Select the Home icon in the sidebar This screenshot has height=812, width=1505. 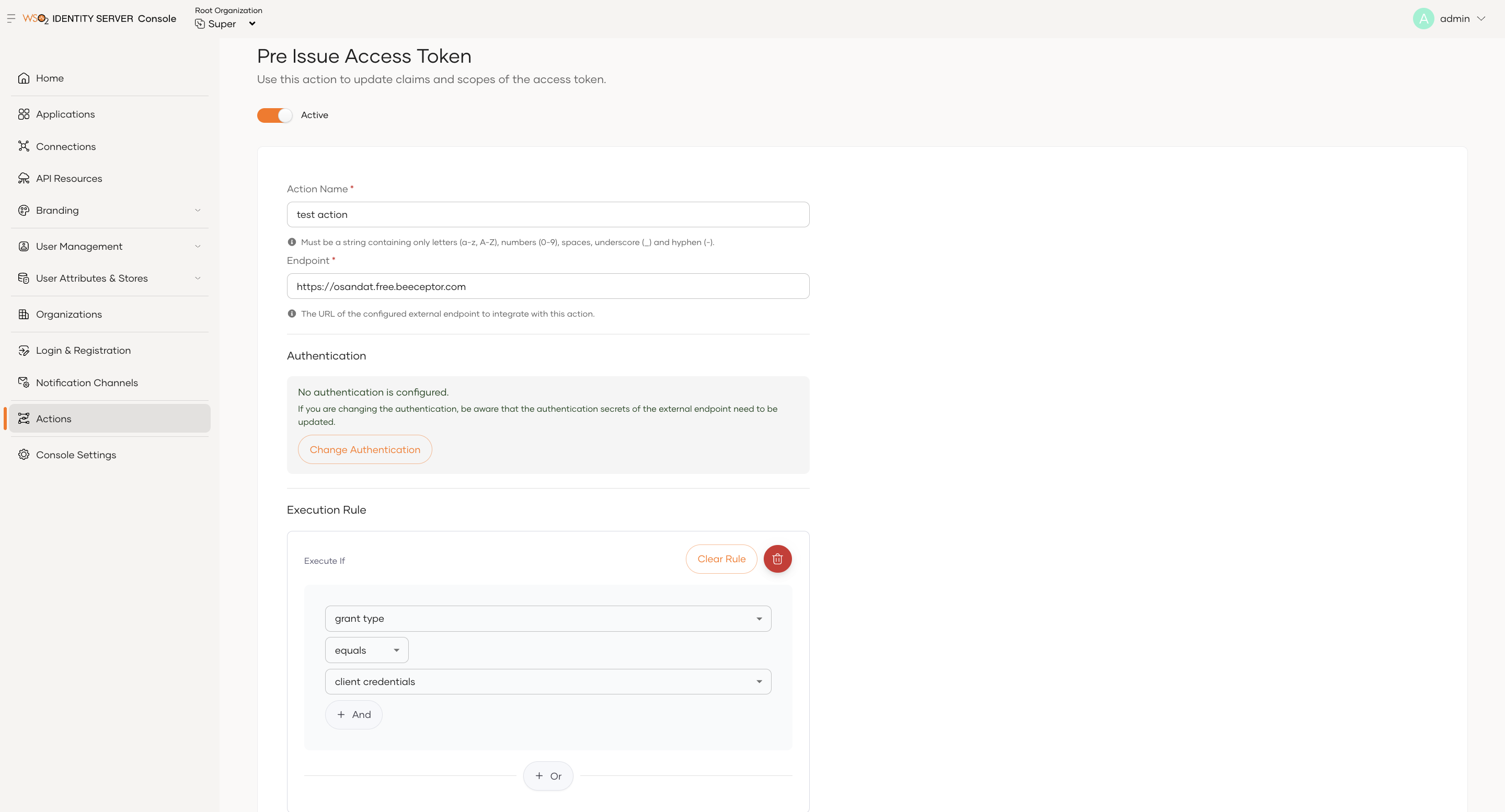click(24, 78)
